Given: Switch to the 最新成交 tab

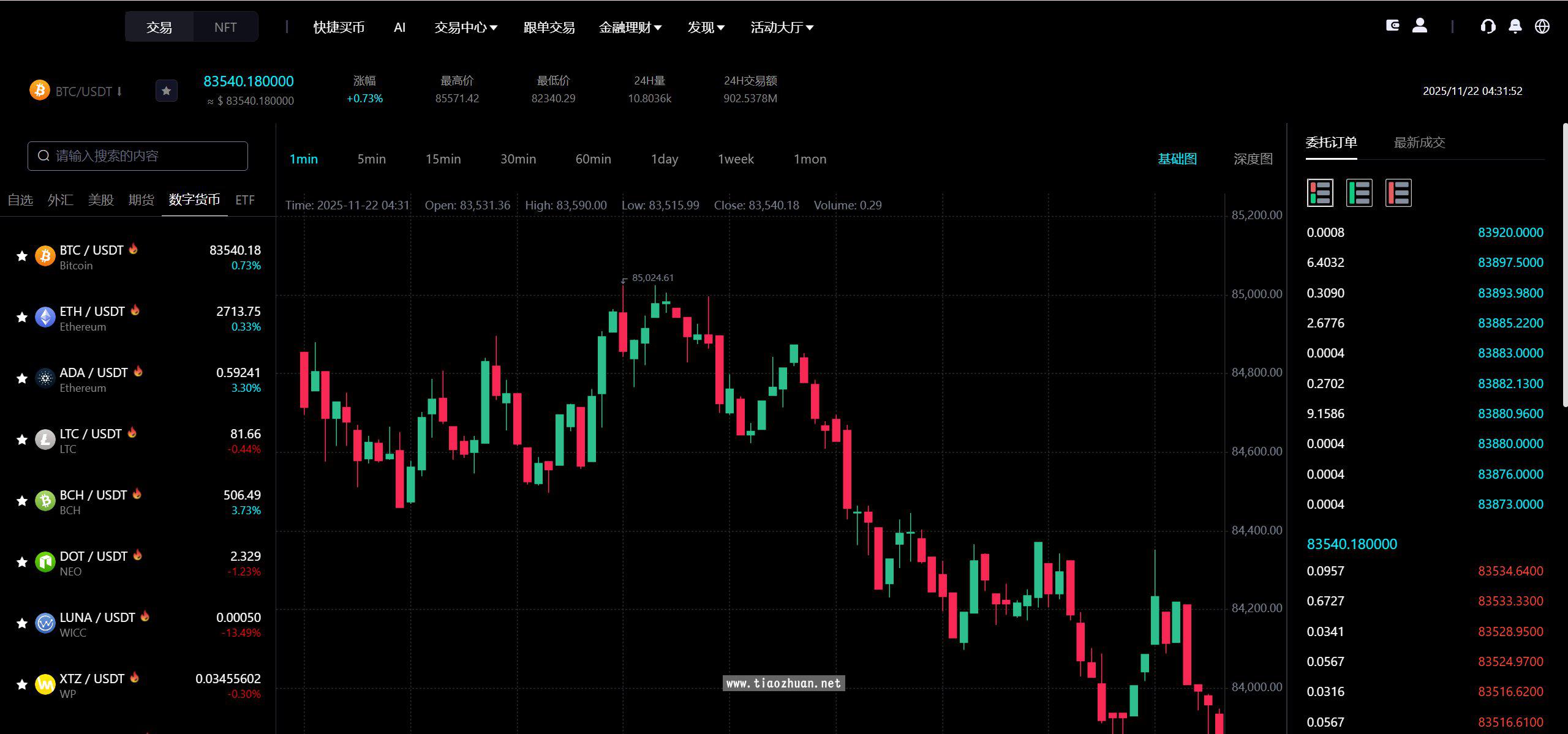Looking at the screenshot, I should 1419,143.
